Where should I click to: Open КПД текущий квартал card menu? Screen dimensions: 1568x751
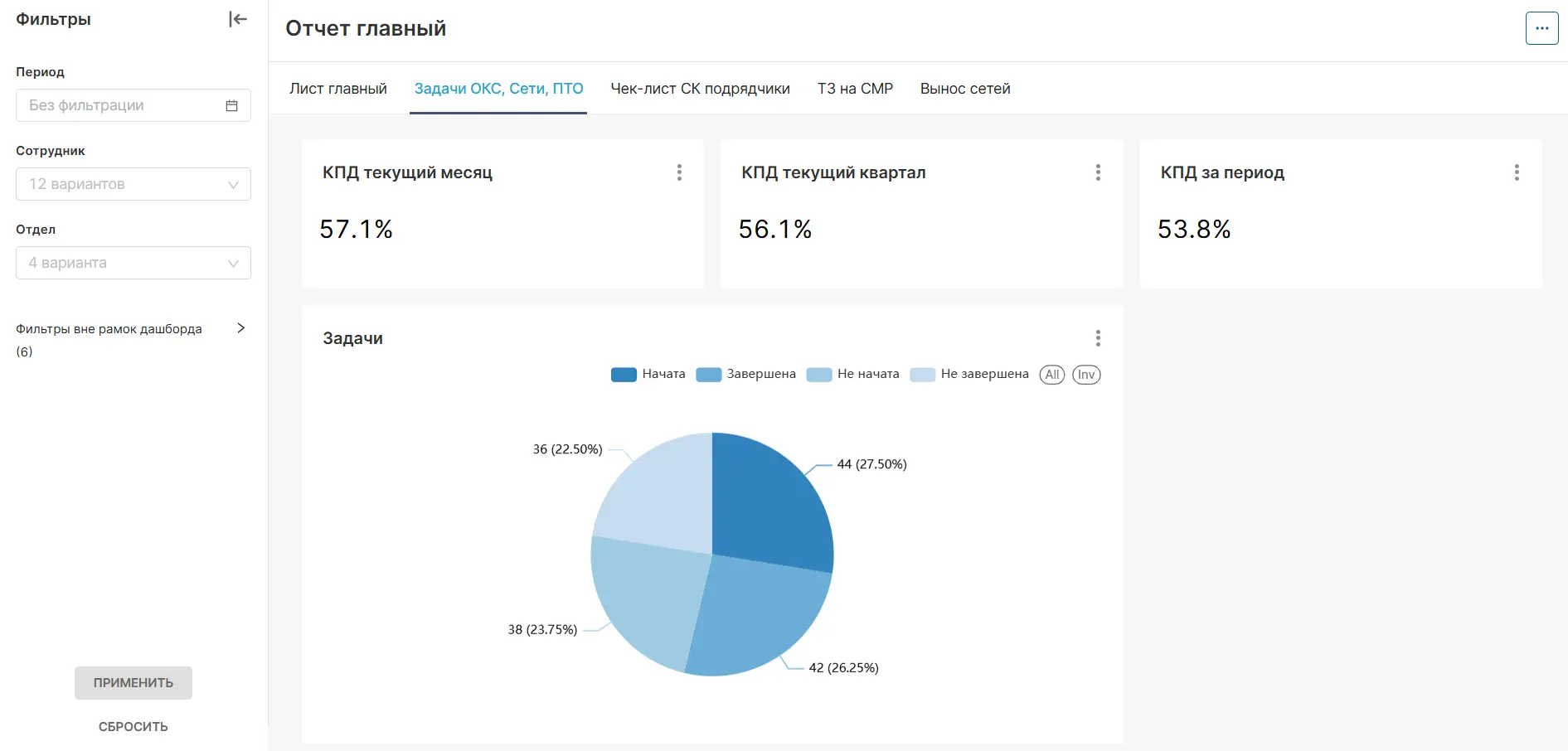pyautogui.click(x=1098, y=172)
